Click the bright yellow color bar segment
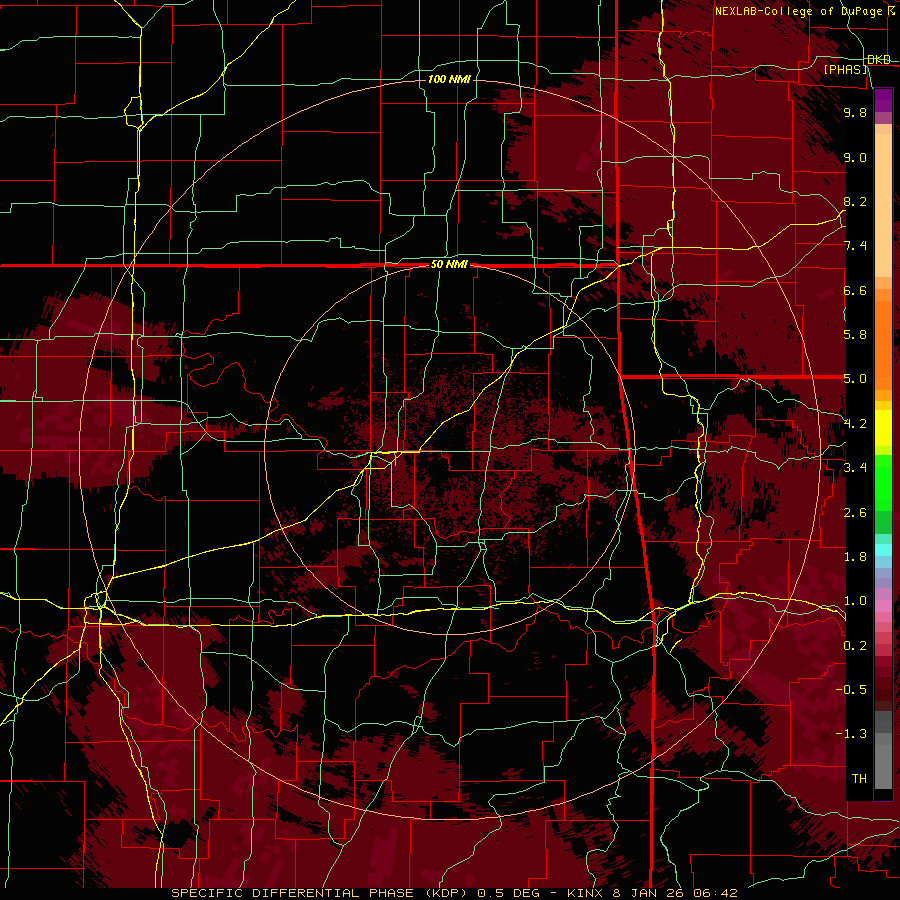The width and height of the screenshot is (900, 900). click(883, 428)
